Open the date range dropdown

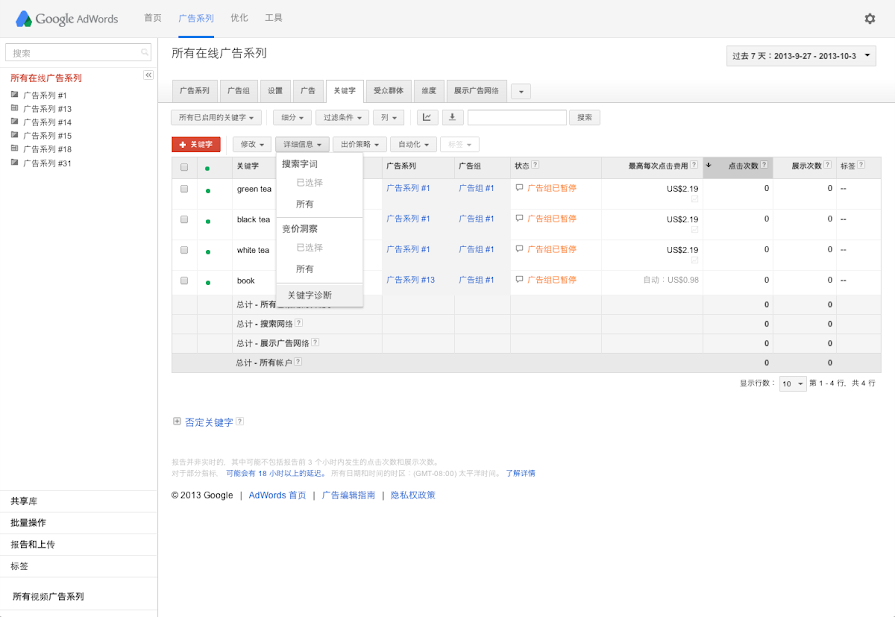coord(801,56)
